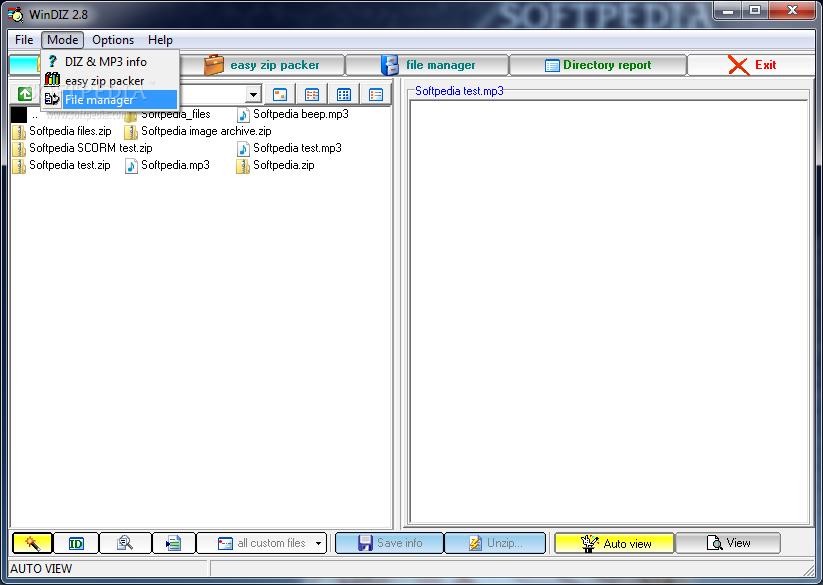Select Softpedia image archive.zip
Screen dimensions: 823x585
click(x=198, y=131)
